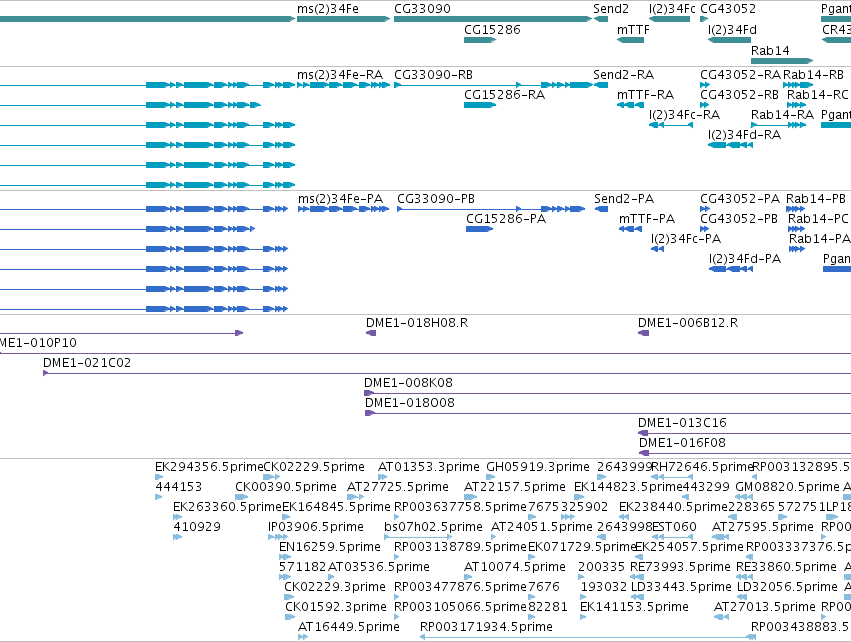Select the AT24051.5prime EST label
This screenshot has width=851, height=642.
pos(542,527)
